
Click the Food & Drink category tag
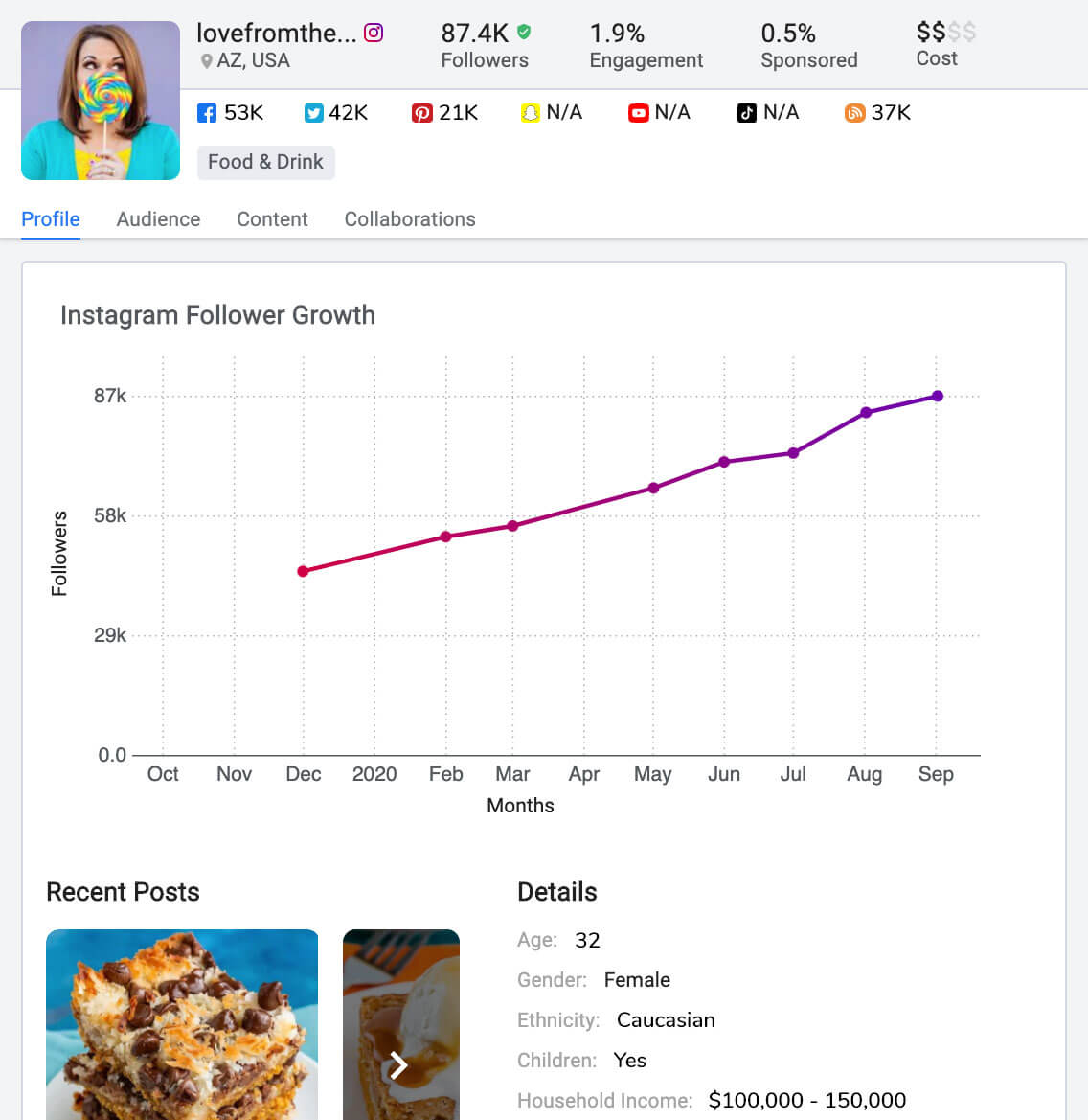pos(265,162)
